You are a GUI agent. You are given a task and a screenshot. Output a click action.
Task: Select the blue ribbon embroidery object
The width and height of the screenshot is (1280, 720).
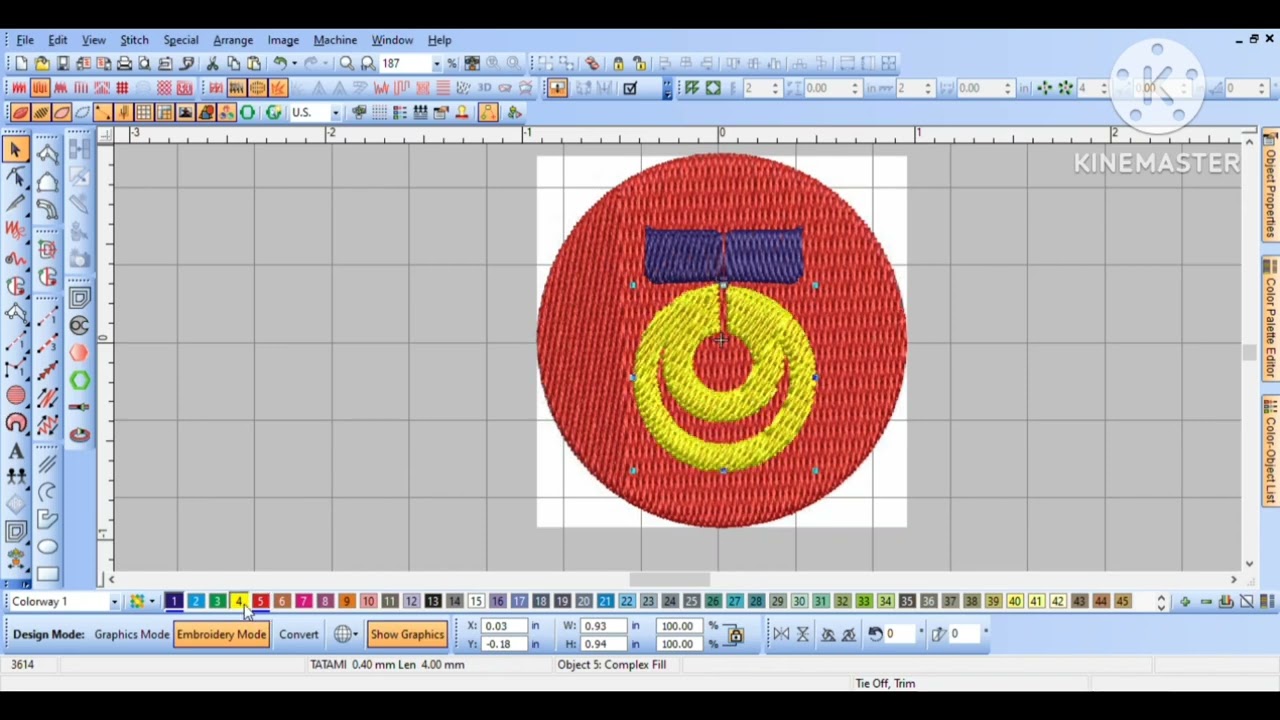point(724,255)
